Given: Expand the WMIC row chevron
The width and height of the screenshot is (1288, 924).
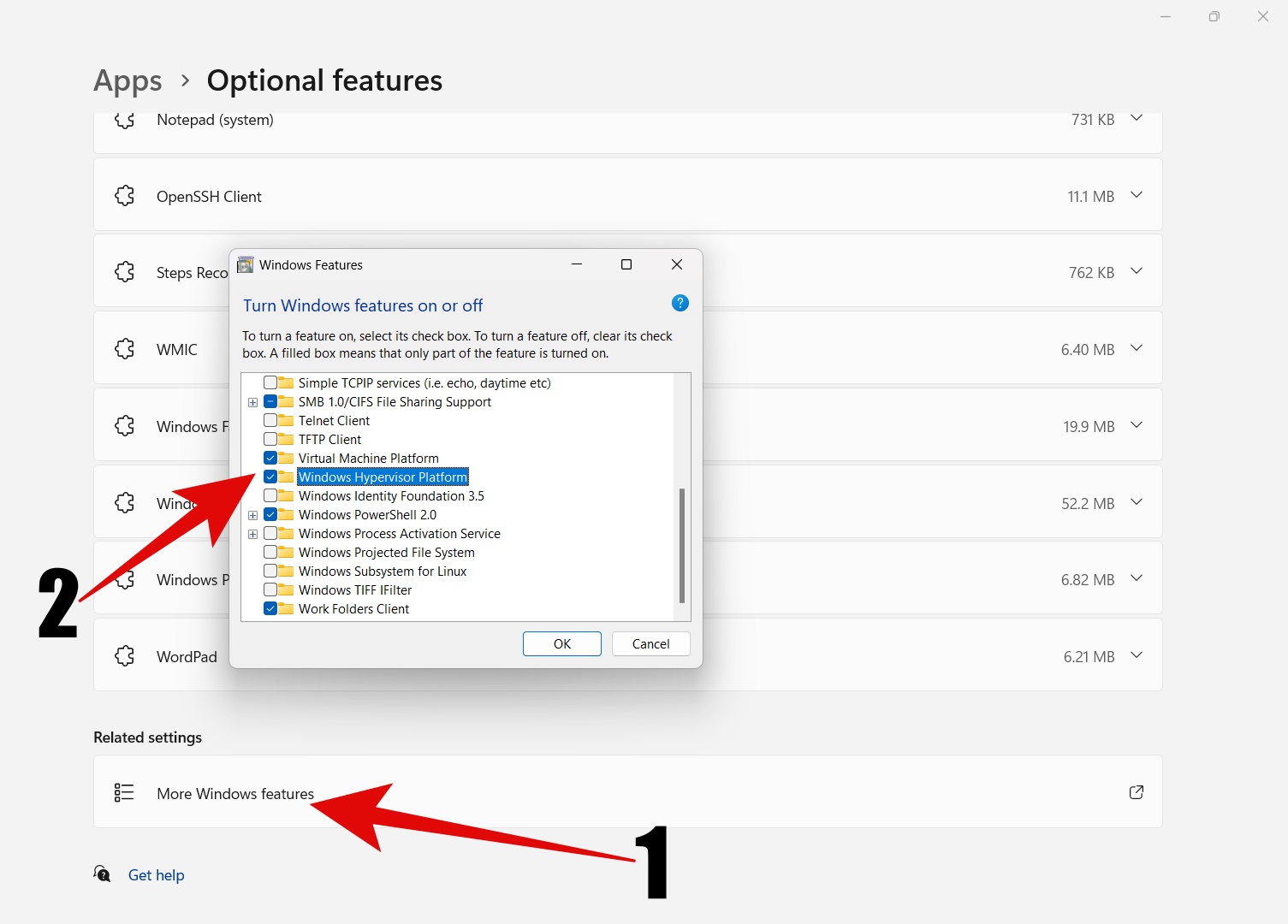Looking at the screenshot, I should coord(1137,348).
